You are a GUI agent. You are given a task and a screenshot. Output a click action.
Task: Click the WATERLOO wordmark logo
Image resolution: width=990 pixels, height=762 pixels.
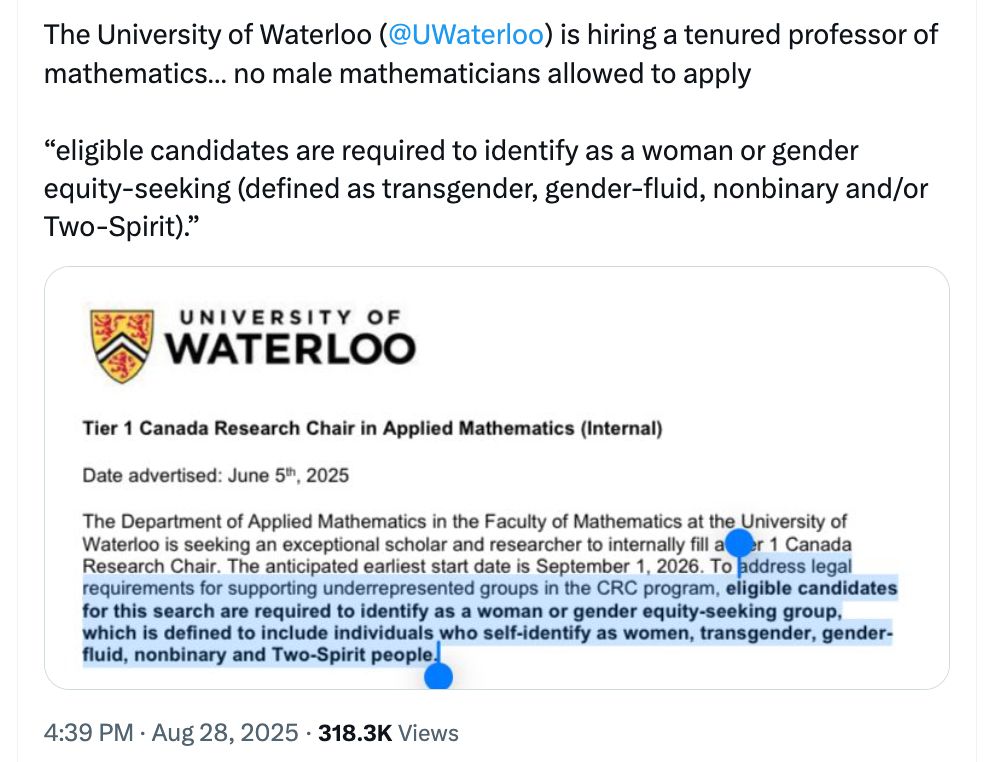[290, 348]
